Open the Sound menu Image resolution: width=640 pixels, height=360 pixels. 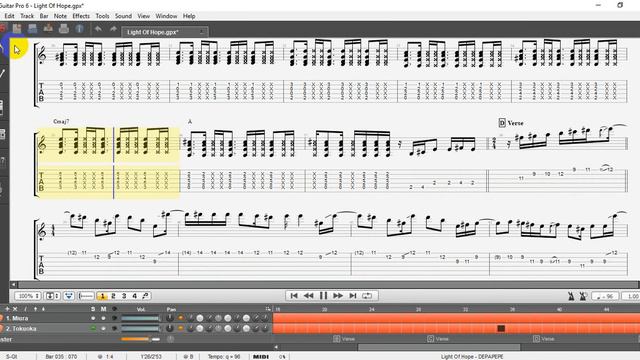point(123,16)
